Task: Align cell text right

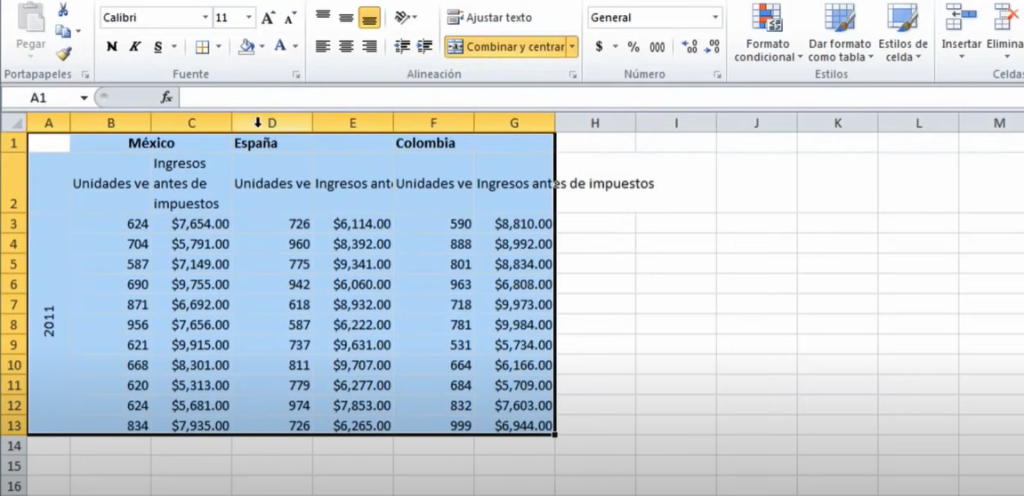Action: click(370, 46)
